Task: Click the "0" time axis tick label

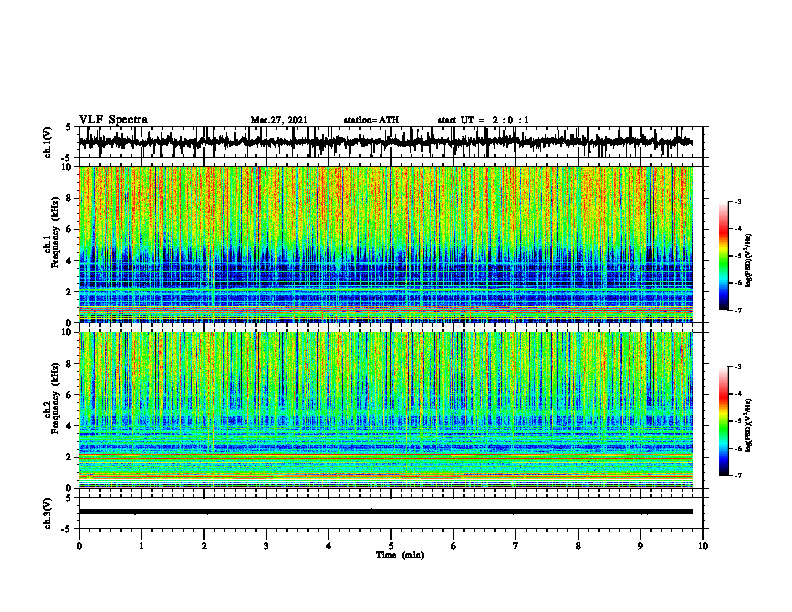Action: (x=79, y=546)
